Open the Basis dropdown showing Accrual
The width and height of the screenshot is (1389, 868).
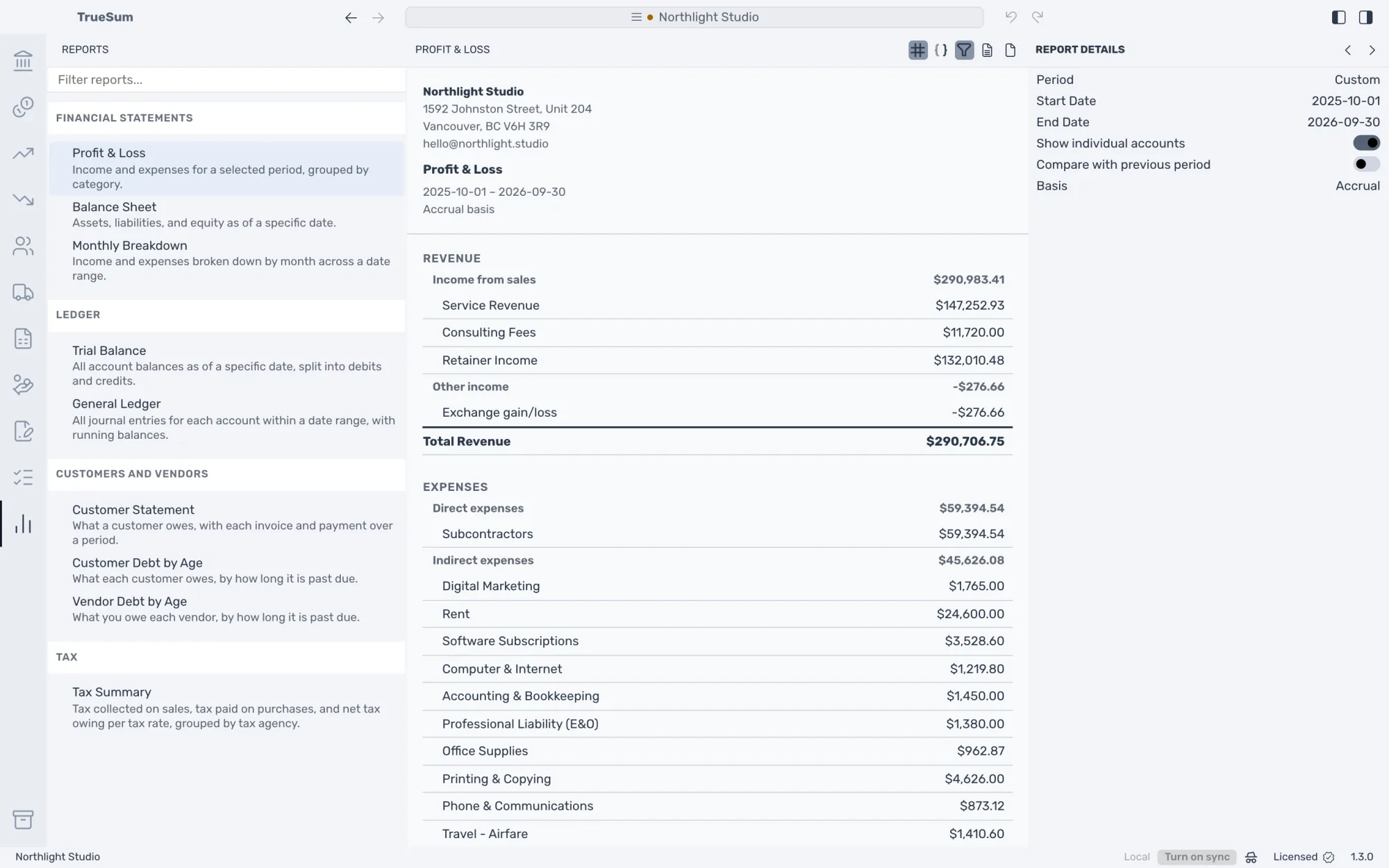[x=1358, y=186]
